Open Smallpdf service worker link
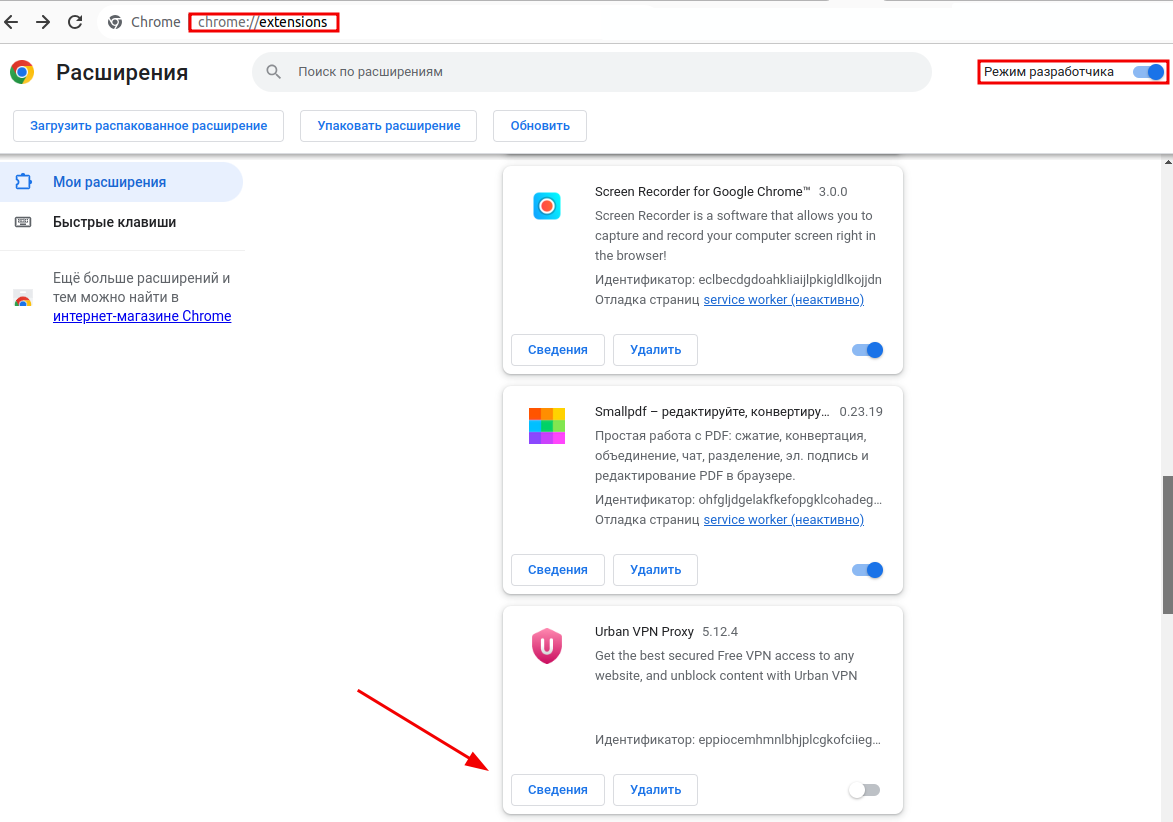 tap(783, 519)
